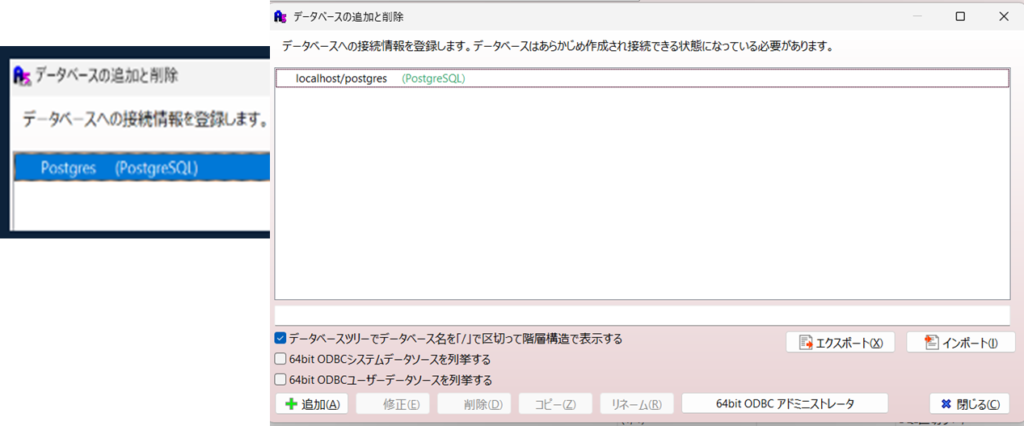Click the 修正(E) modify button

tap(394, 404)
